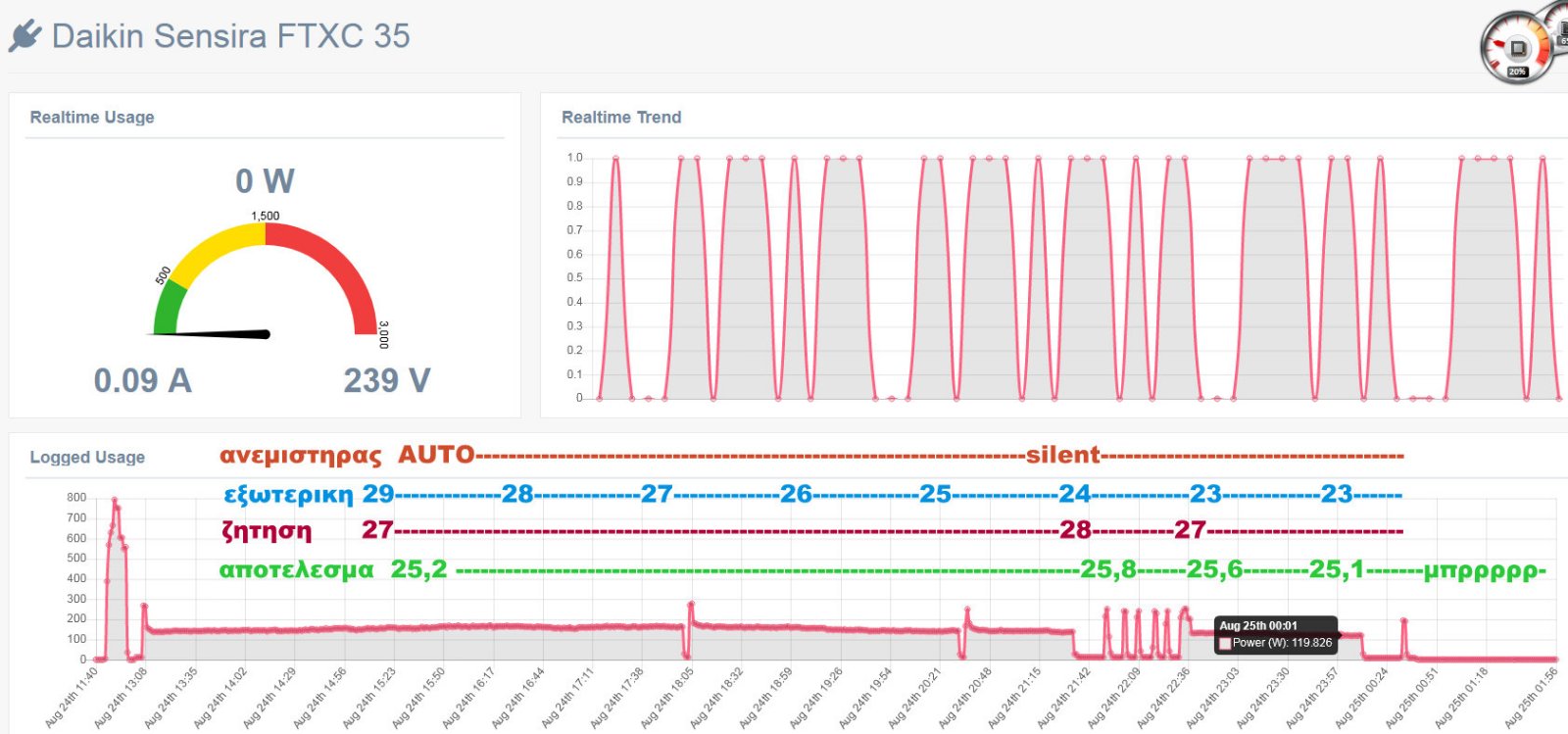1568x734 pixels.
Task: Click the 800 label on Logged Usage axis
Action: pos(76,497)
